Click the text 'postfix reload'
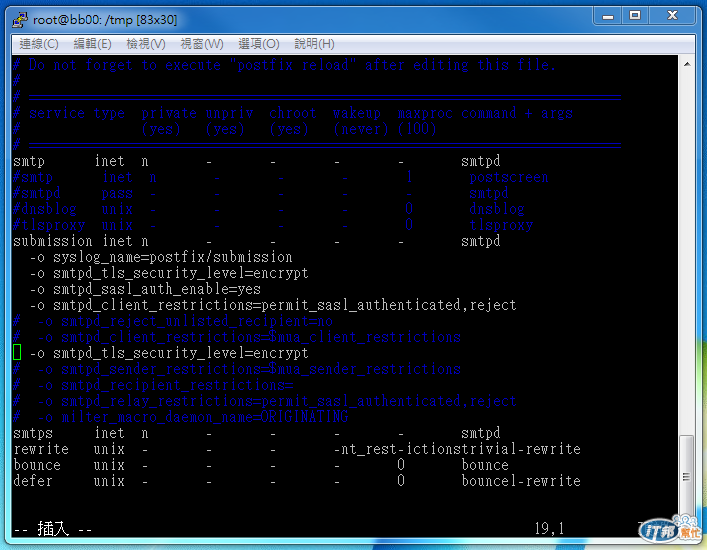707x550 pixels. tap(293, 65)
